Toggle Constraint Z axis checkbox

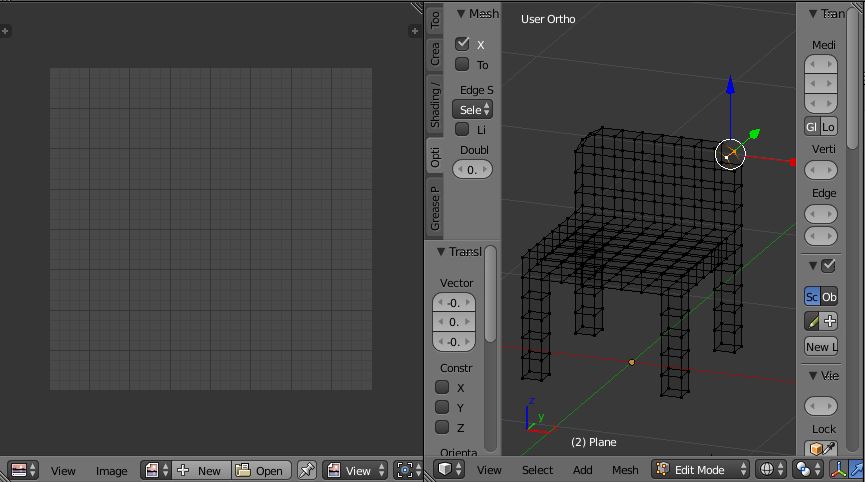point(442,427)
